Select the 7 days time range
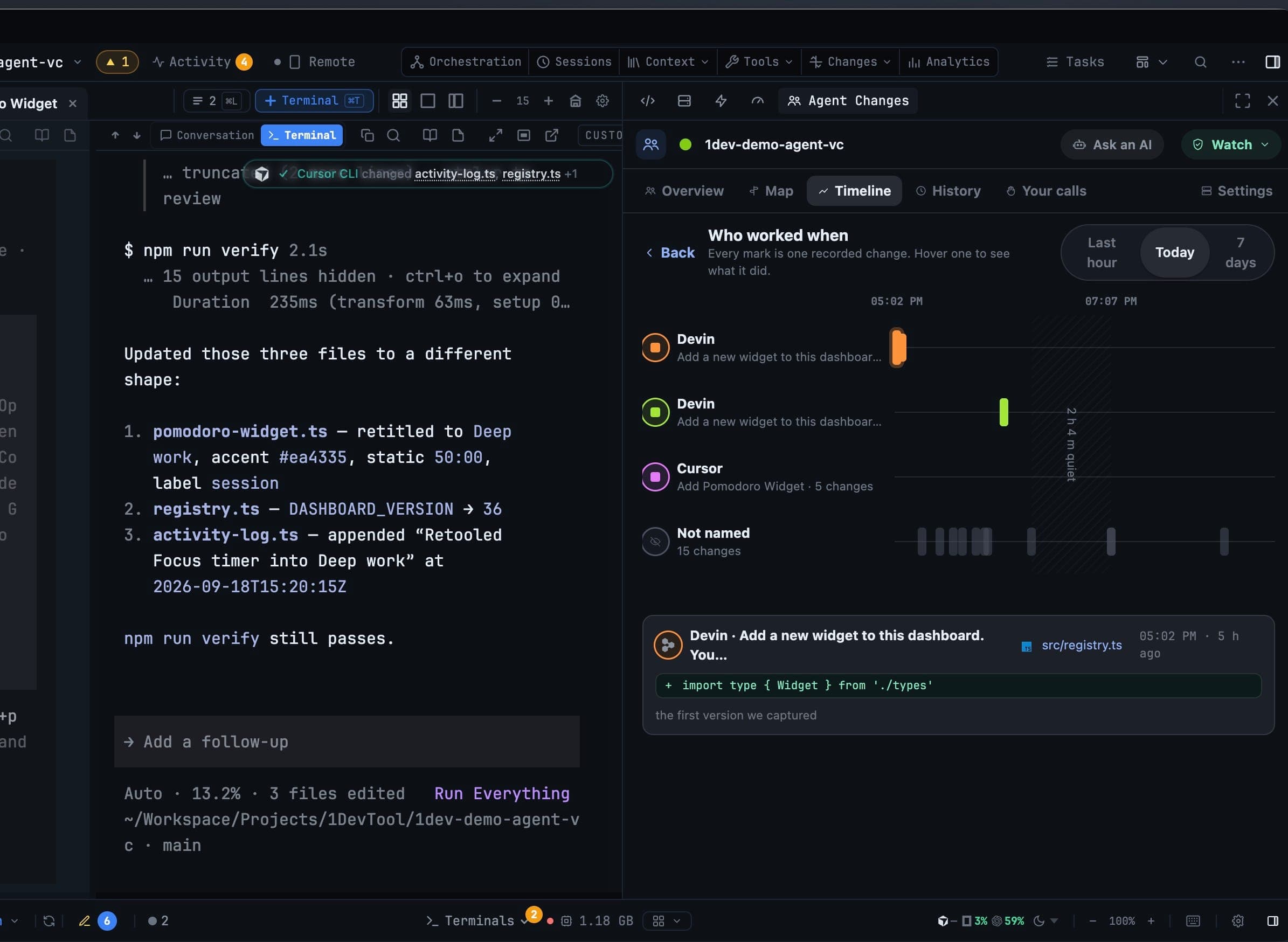 point(1240,253)
